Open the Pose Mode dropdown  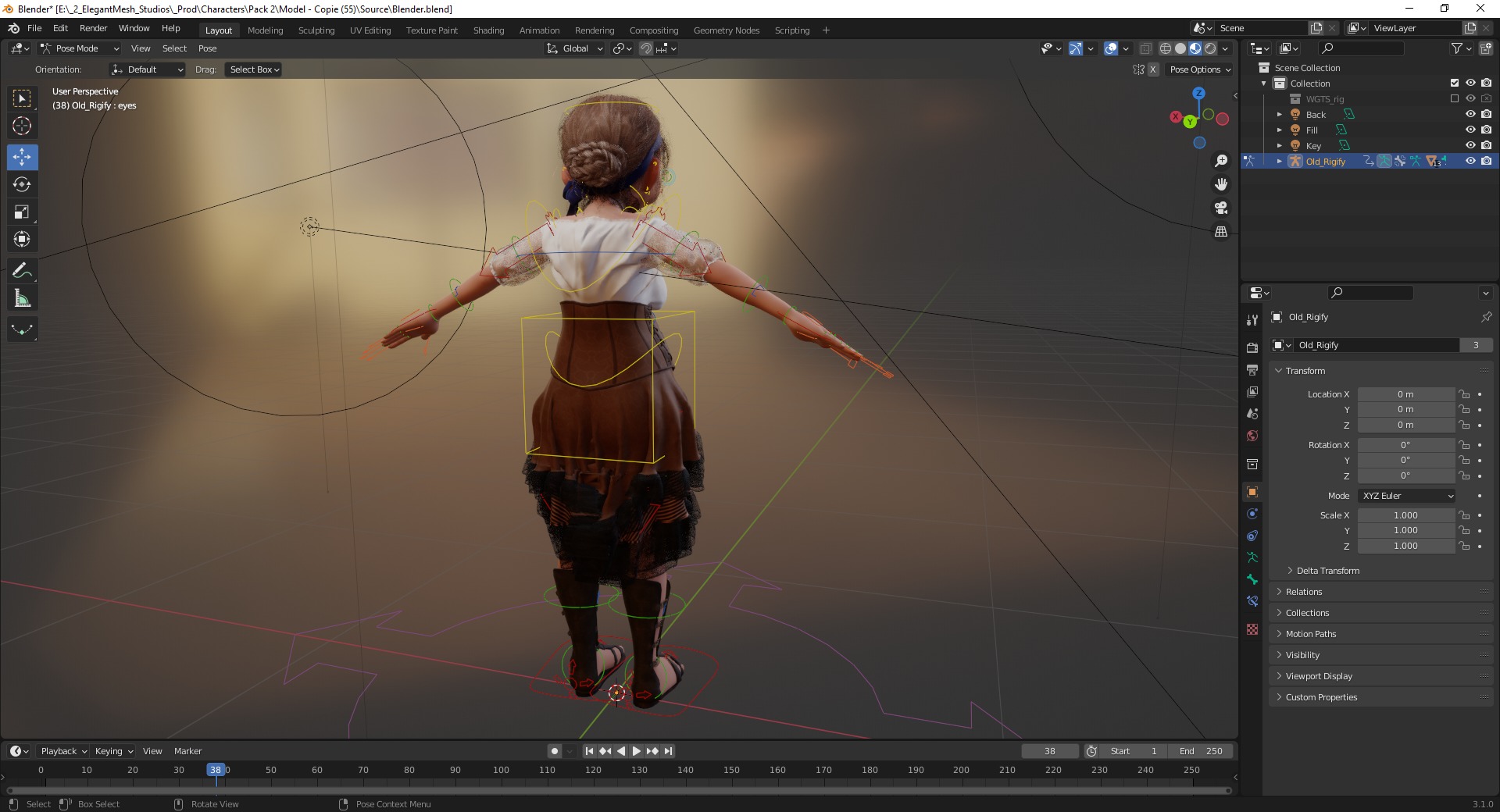[x=80, y=48]
